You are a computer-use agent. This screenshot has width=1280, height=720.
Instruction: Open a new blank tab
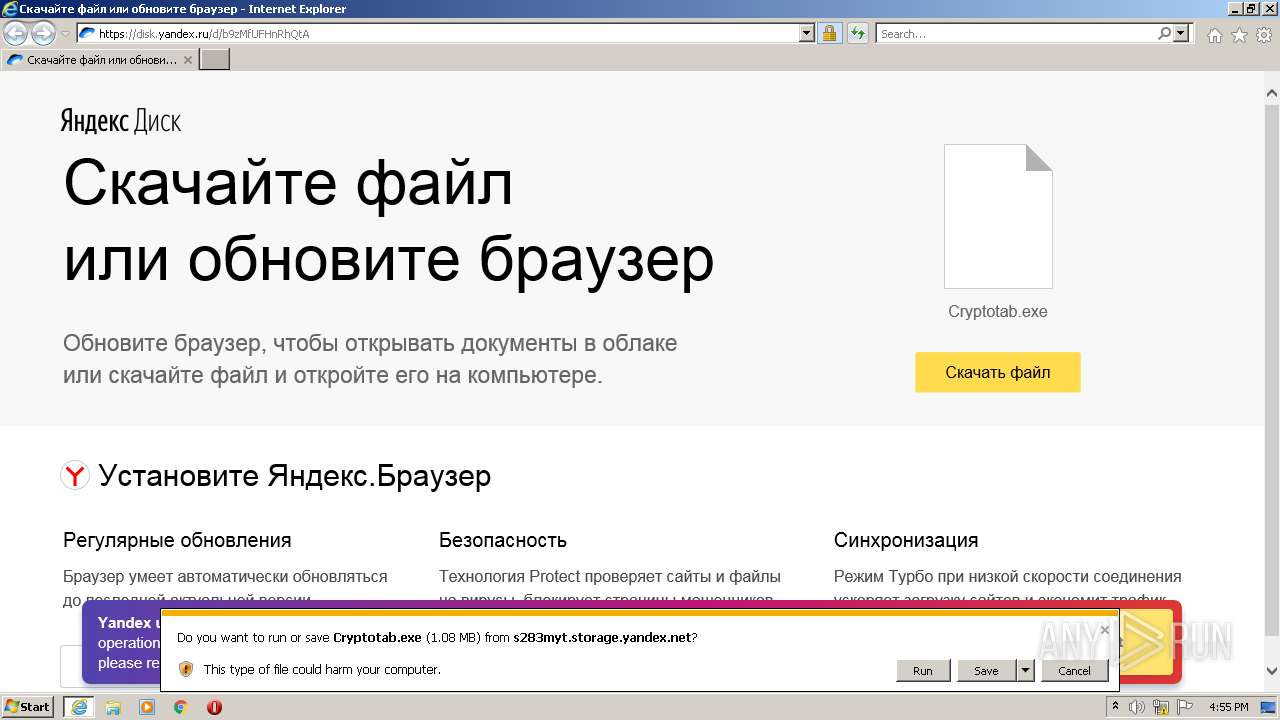click(215, 59)
